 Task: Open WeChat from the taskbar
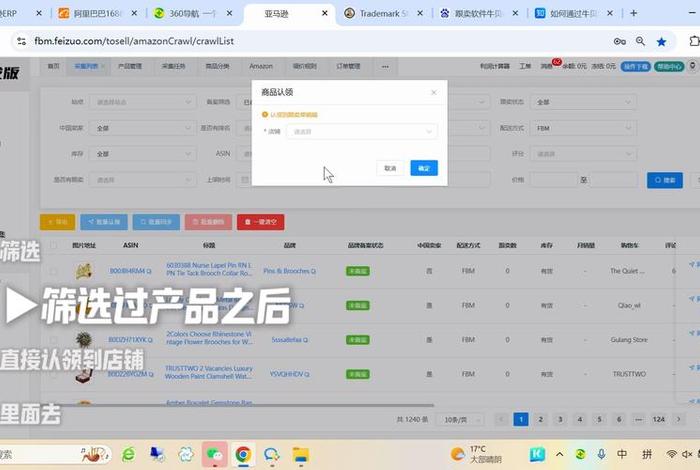pyautogui.click(x=214, y=455)
